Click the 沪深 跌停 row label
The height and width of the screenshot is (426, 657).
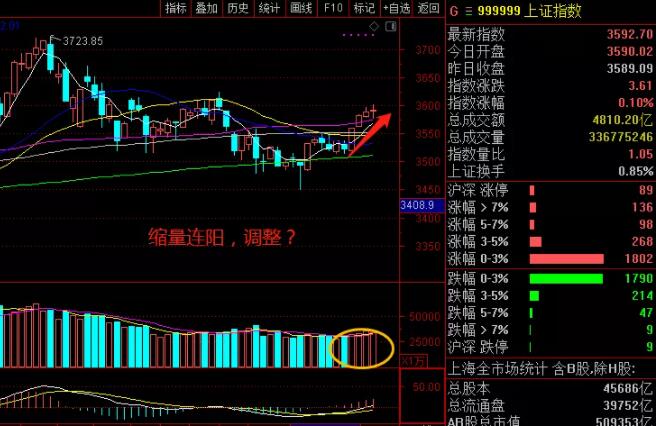[x=478, y=347]
